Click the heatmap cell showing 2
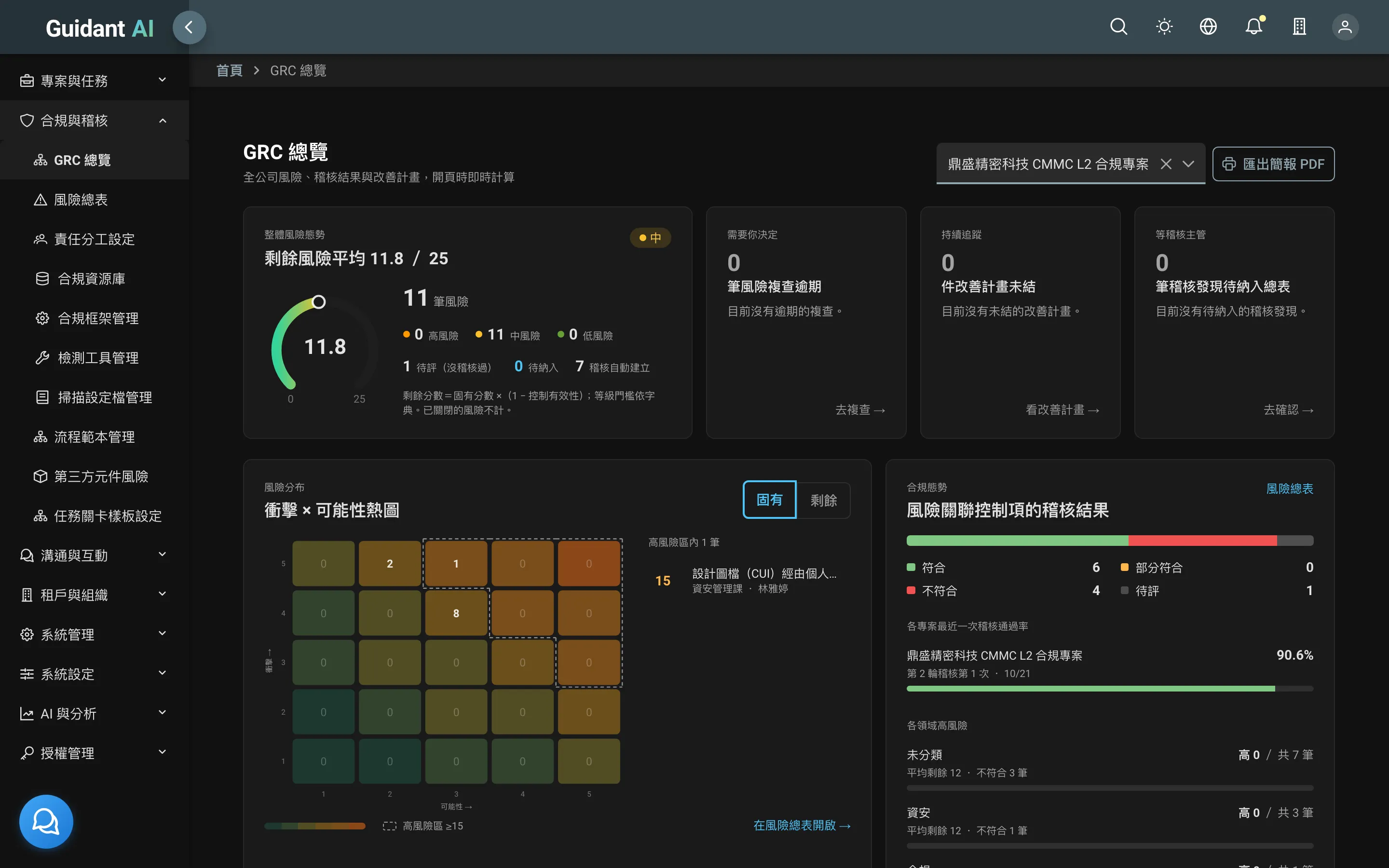The width and height of the screenshot is (1389, 868). tap(390, 564)
